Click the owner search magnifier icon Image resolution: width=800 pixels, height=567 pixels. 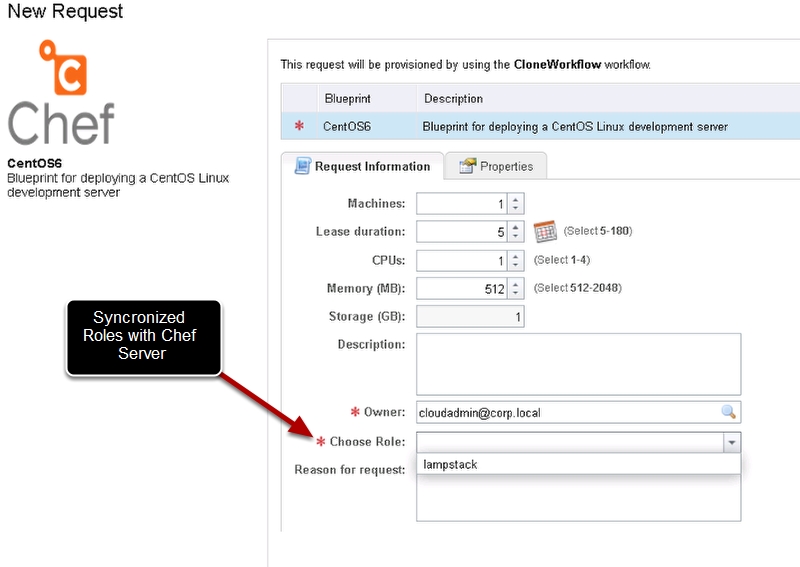728,412
